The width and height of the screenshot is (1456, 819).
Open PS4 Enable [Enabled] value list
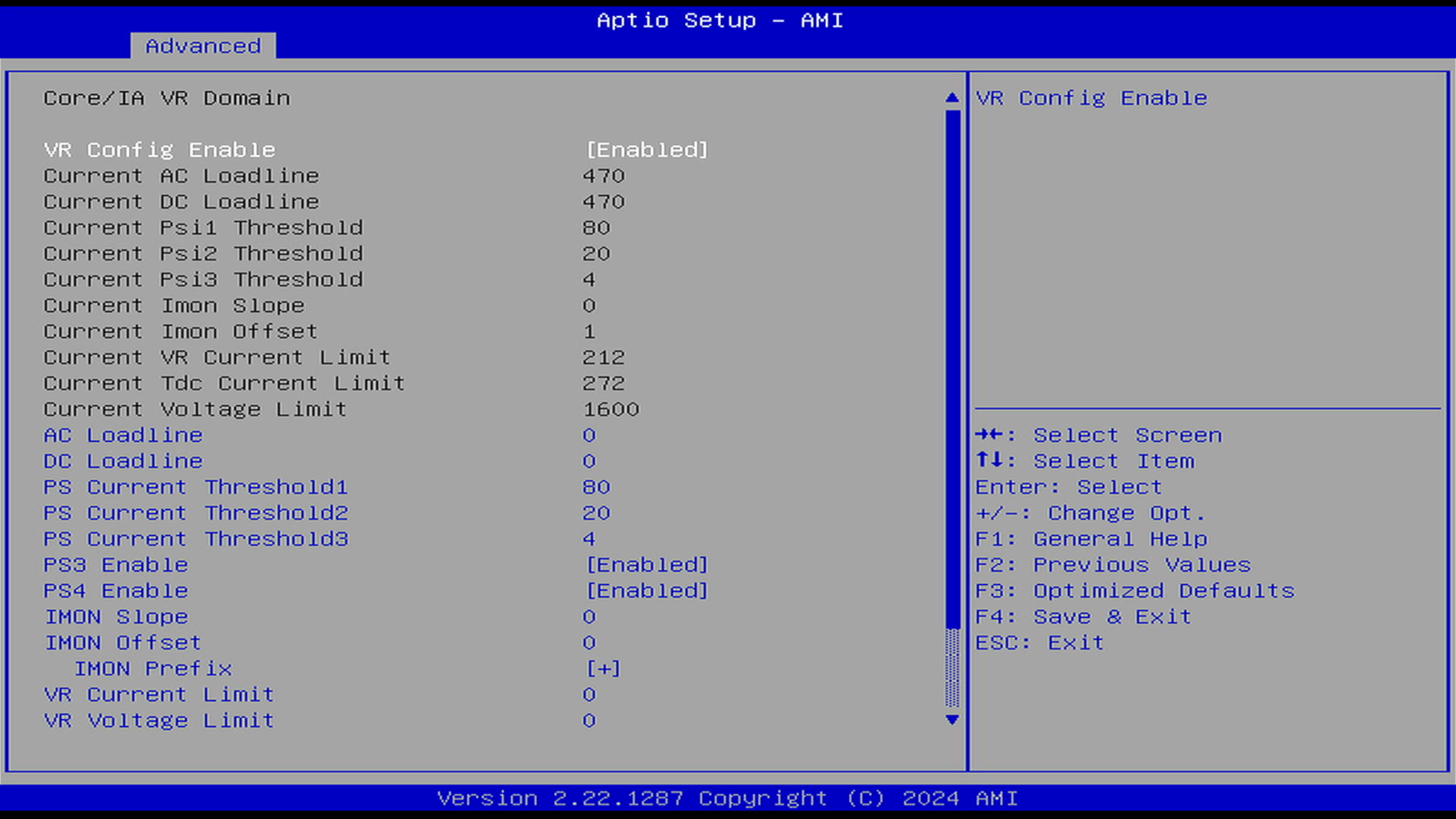(646, 591)
